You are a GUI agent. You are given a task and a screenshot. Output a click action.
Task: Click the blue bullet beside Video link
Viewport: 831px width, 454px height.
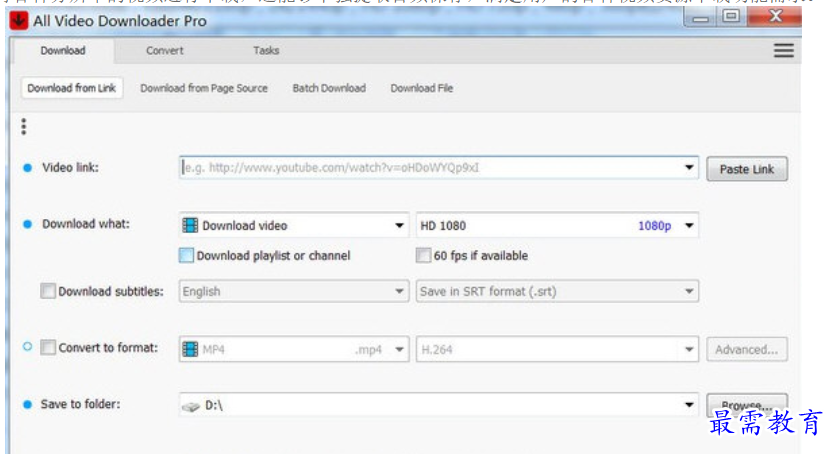[28, 168]
